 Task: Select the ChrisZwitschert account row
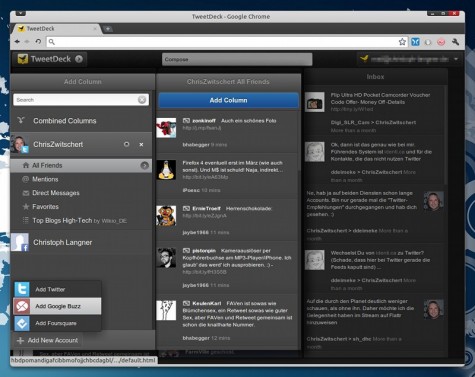81,144
